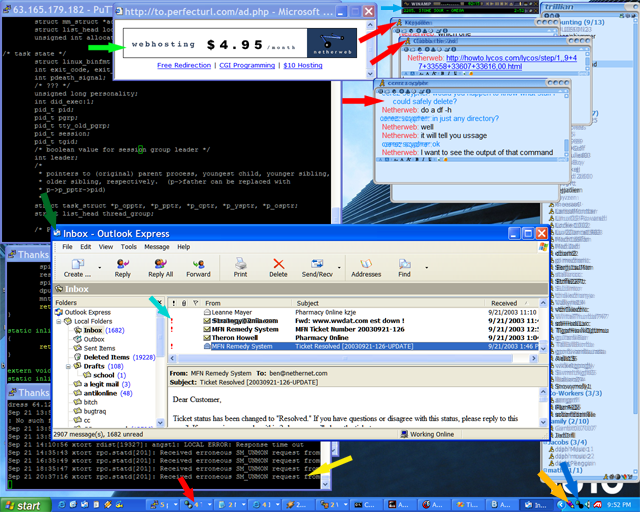Select the Outbox folder
Viewport: 640px width, 512px height.
click(89, 339)
